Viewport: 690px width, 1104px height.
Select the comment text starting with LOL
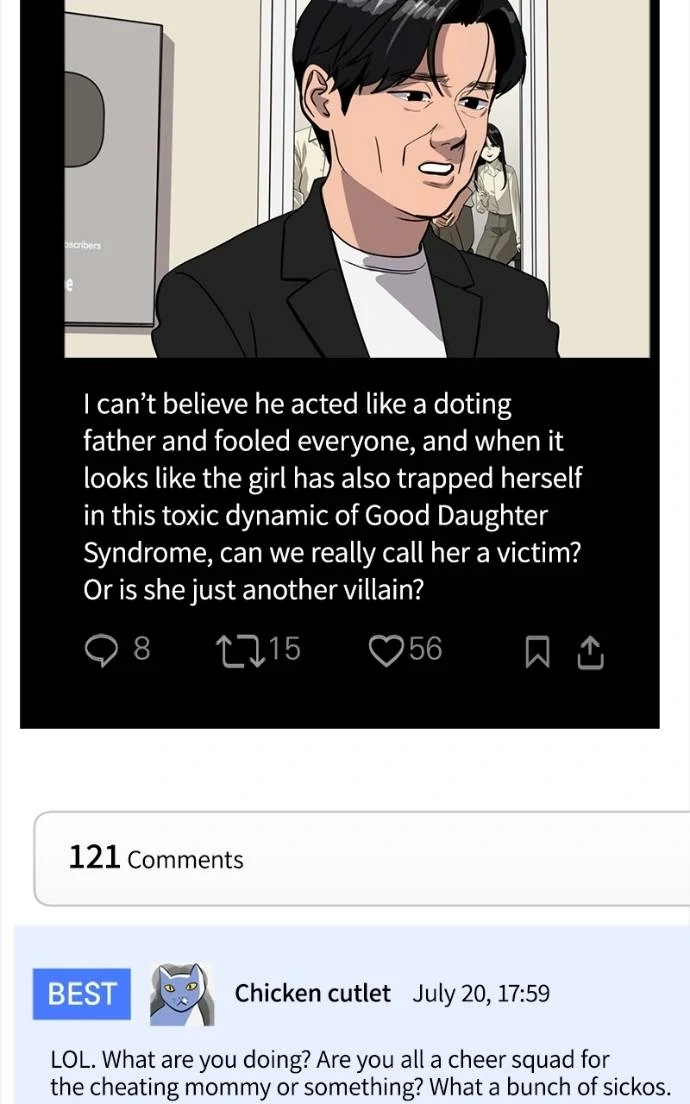point(360,1073)
